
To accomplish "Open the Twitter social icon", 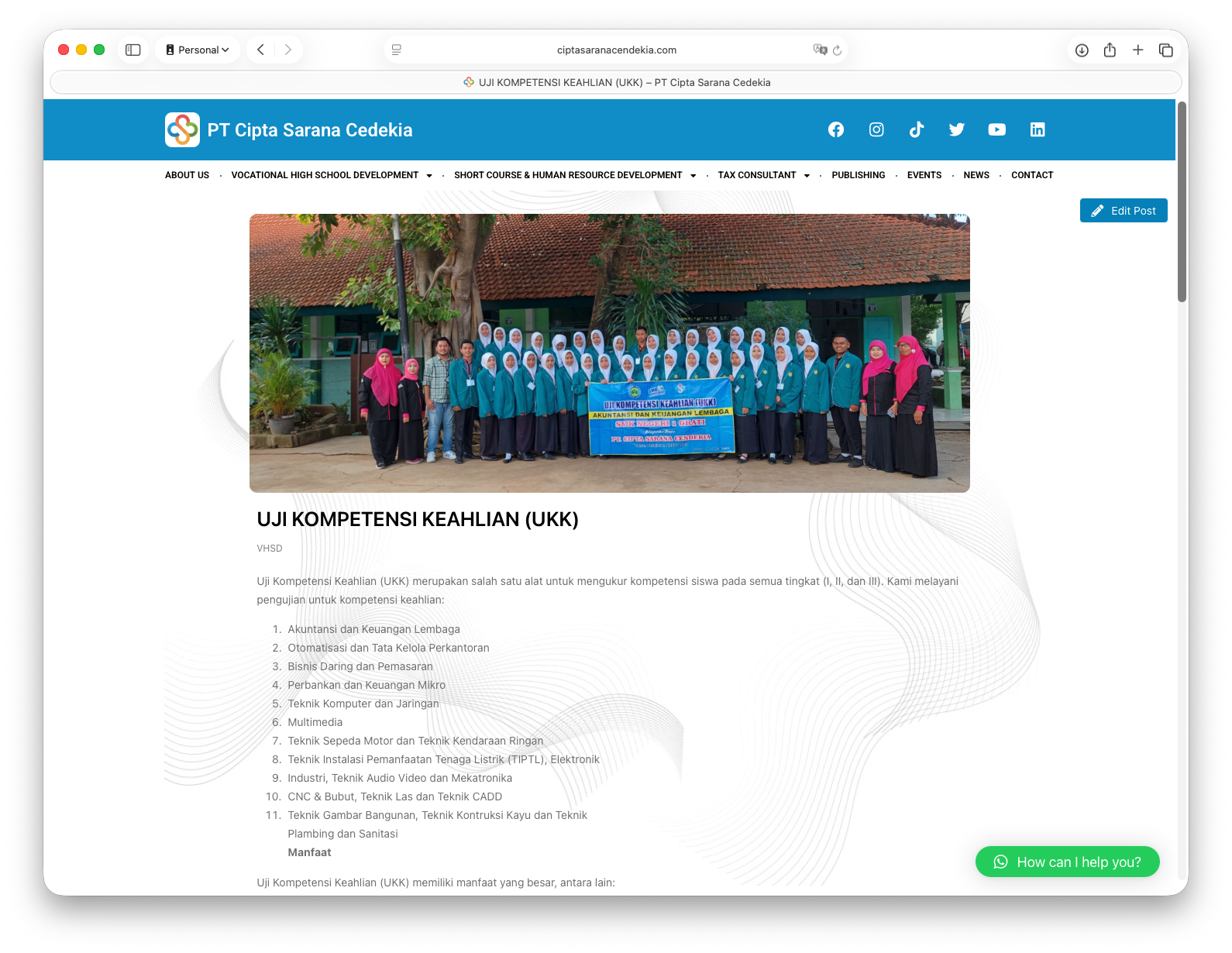I will point(957,129).
